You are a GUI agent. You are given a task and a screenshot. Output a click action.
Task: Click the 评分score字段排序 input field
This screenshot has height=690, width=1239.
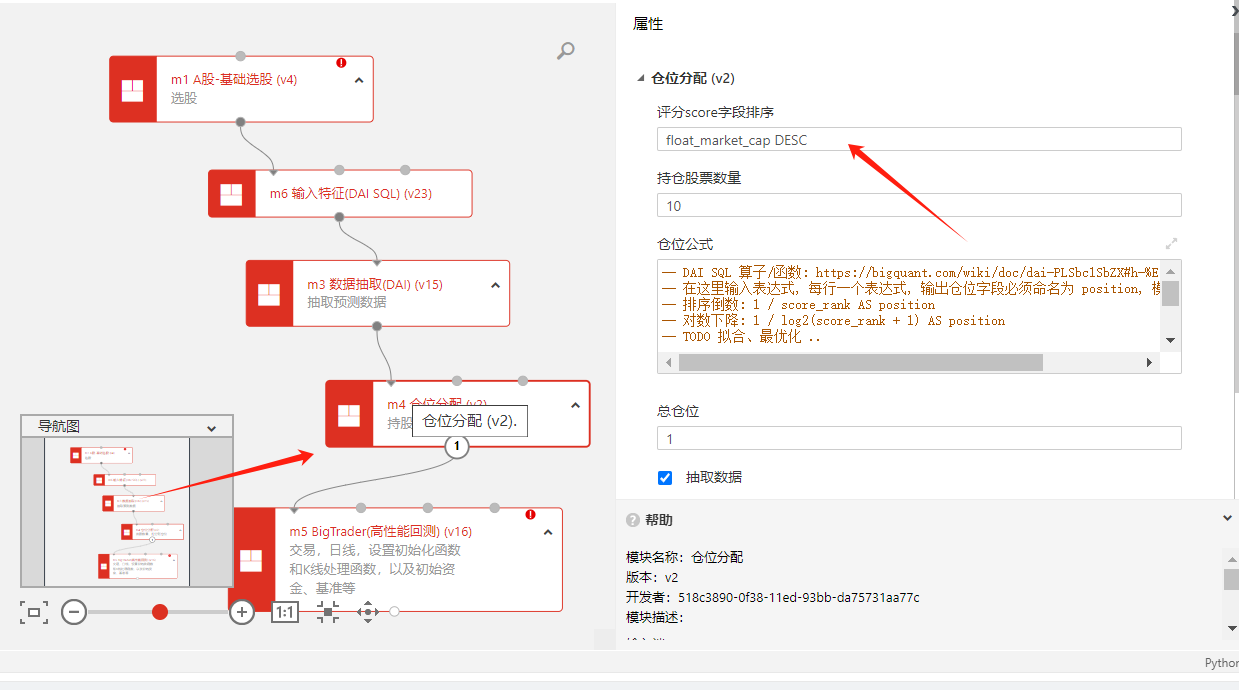tap(918, 140)
